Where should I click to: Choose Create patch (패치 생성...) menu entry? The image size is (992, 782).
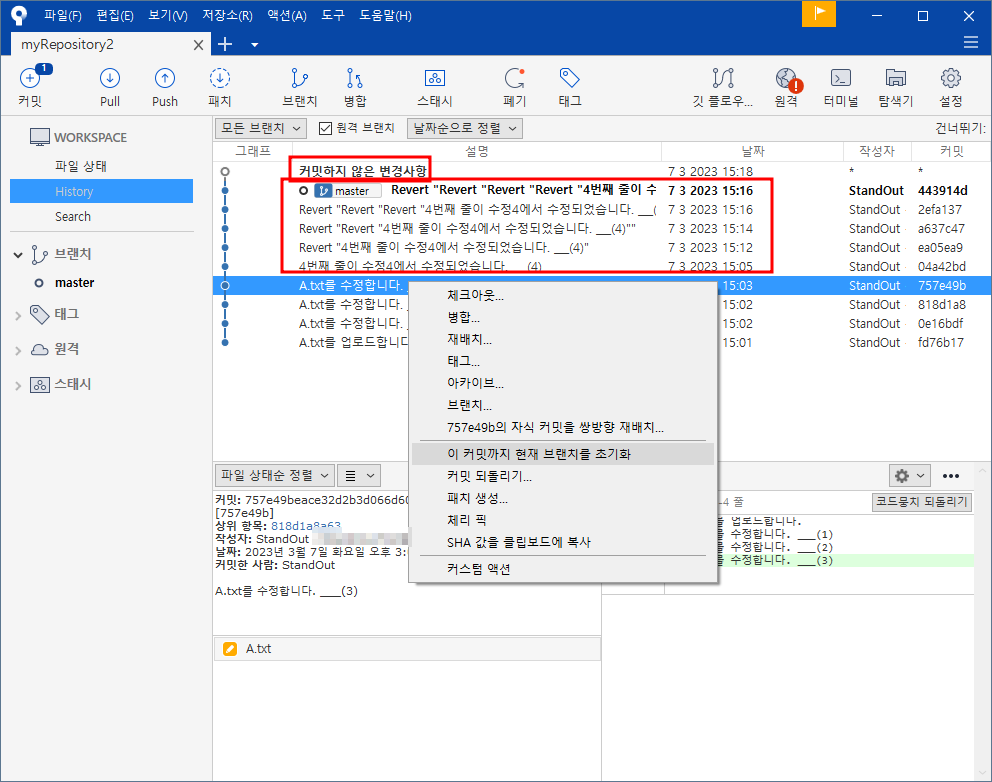(x=562, y=499)
